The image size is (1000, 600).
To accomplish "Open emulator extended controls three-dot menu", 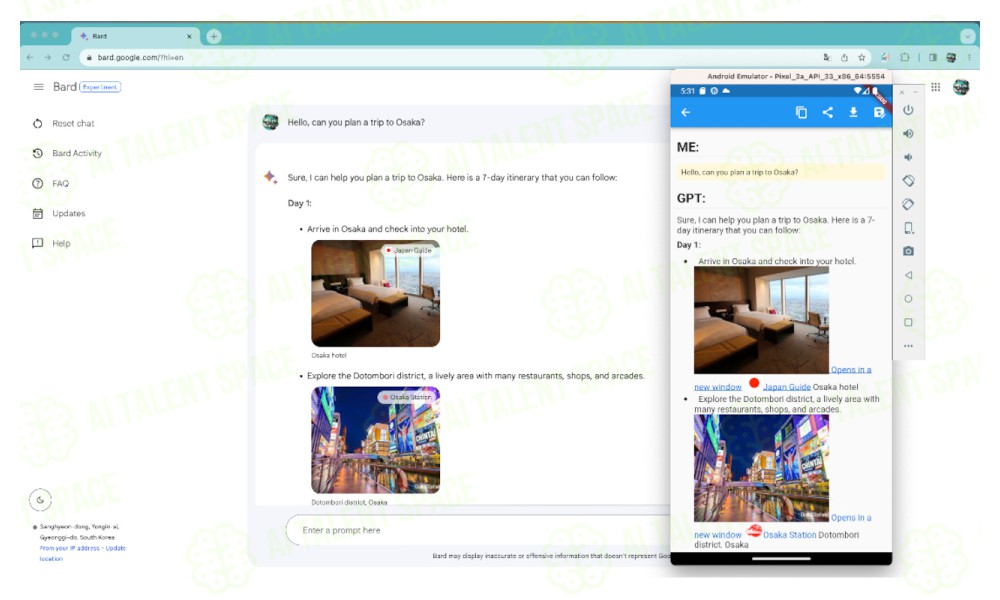I will (908, 346).
